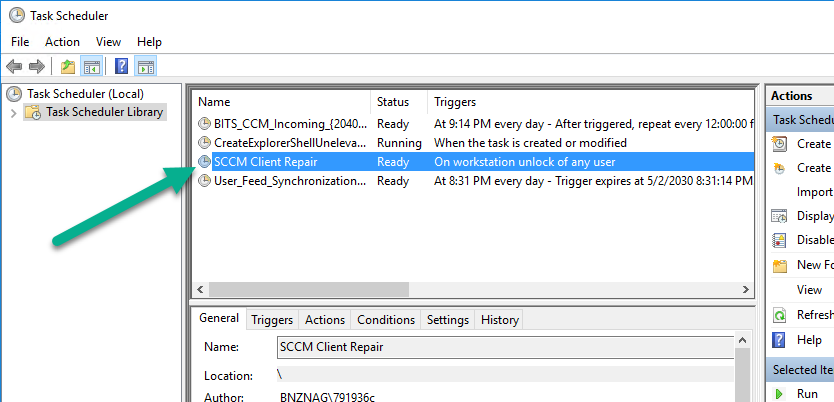Click the Disable history icon in Actions

(779, 240)
